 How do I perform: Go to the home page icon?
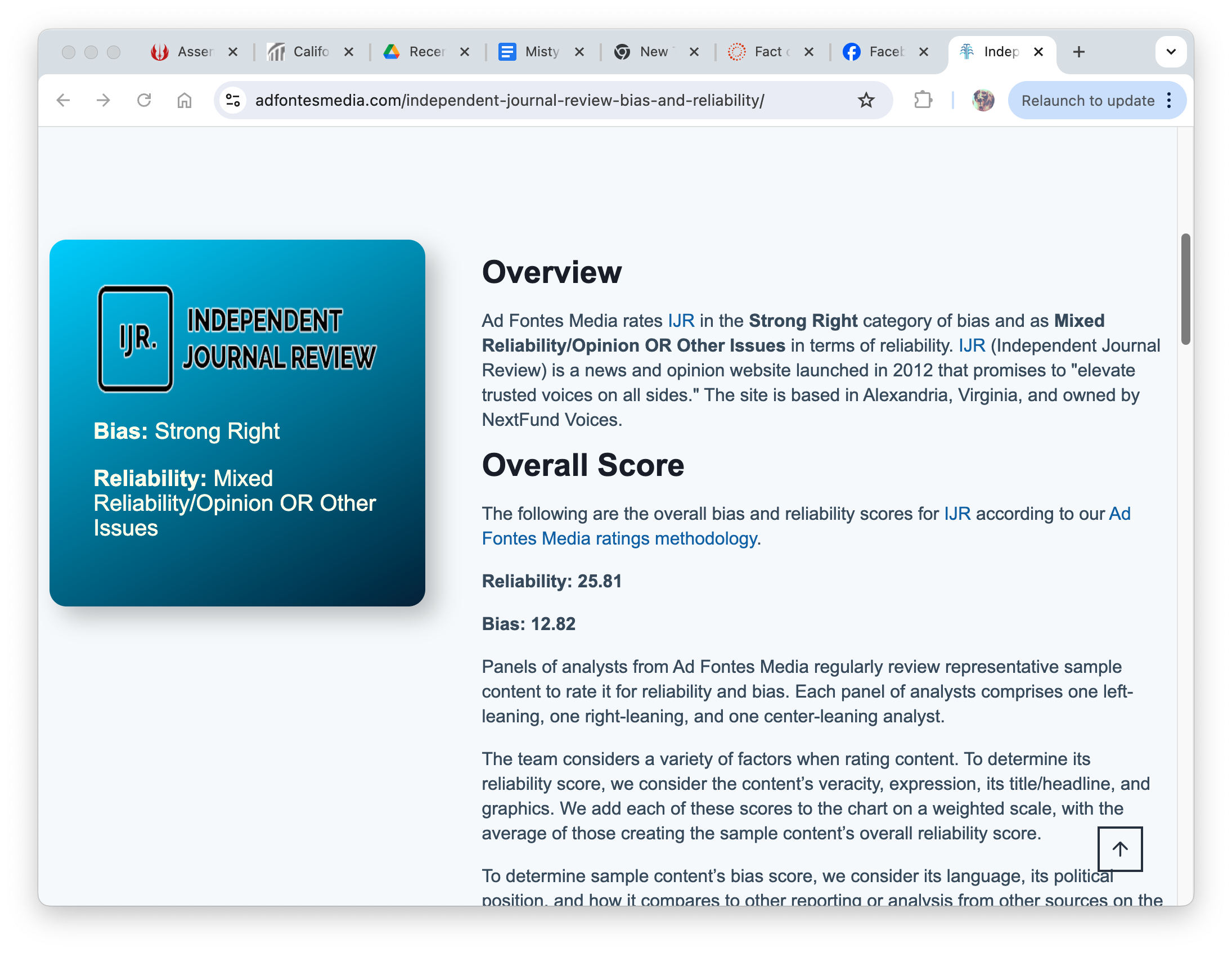coord(185,101)
